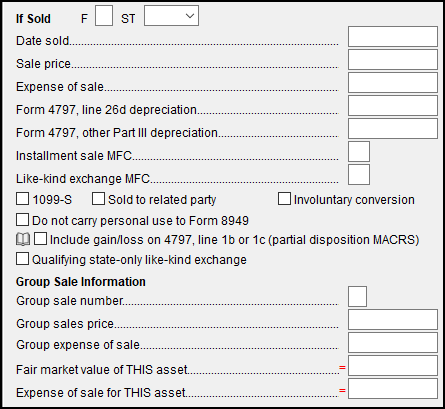Focus the Expense of sale field

[393, 83]
